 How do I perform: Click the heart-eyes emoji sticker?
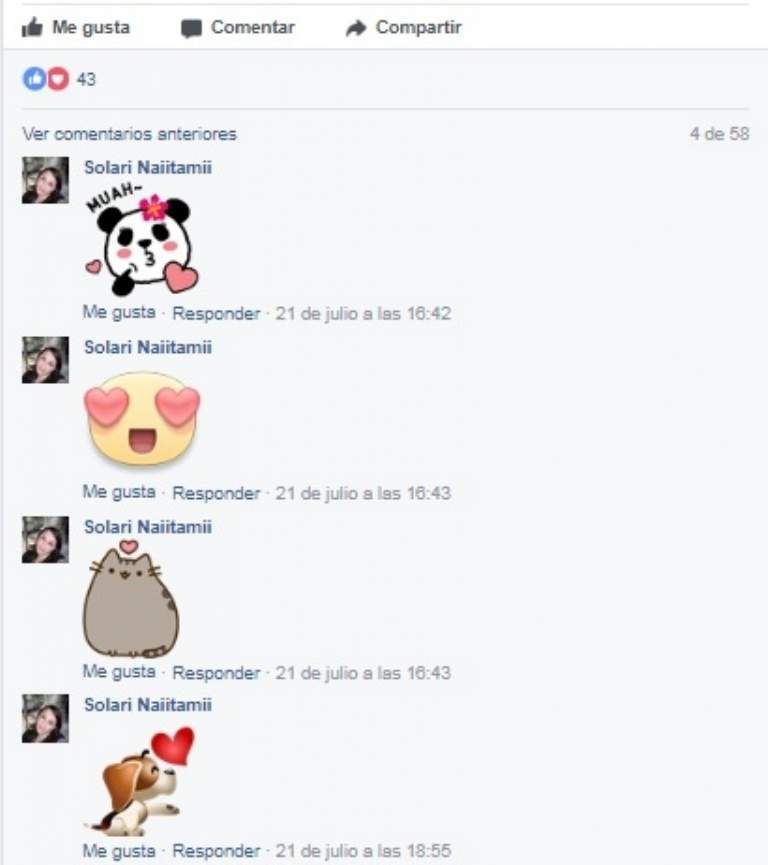coord(142,418)
